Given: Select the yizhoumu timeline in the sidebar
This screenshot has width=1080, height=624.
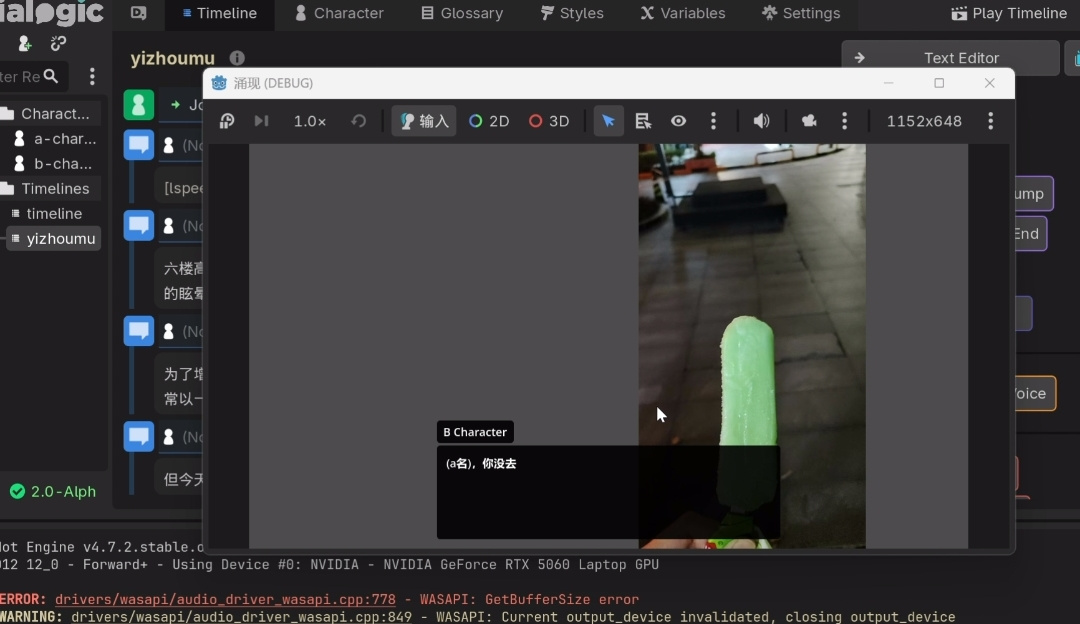Looking at the screenshot, I should coord(54,238).
